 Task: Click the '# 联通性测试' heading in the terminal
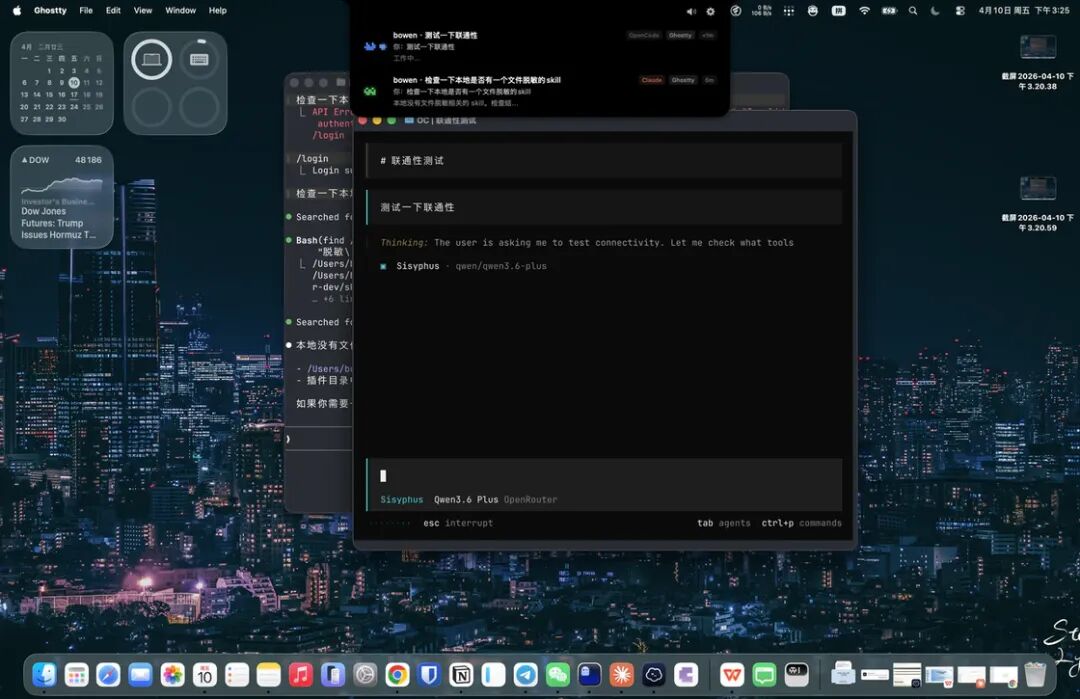click(412, 160)
